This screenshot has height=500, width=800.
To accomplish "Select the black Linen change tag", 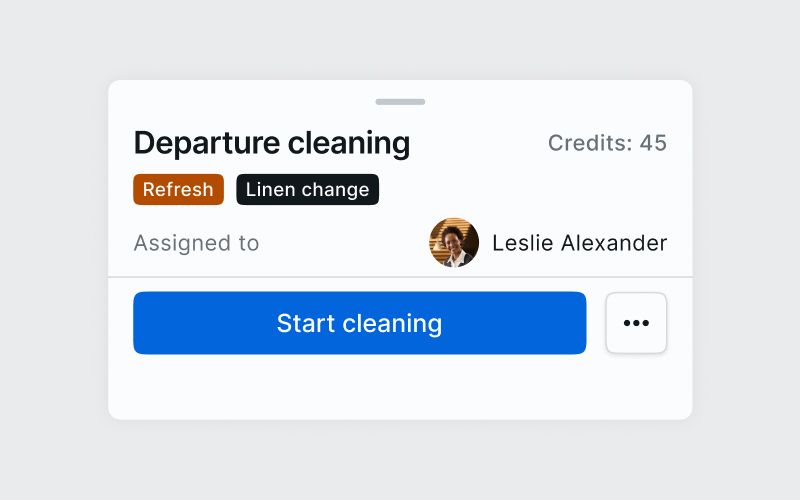I will (x=307, y=190).
